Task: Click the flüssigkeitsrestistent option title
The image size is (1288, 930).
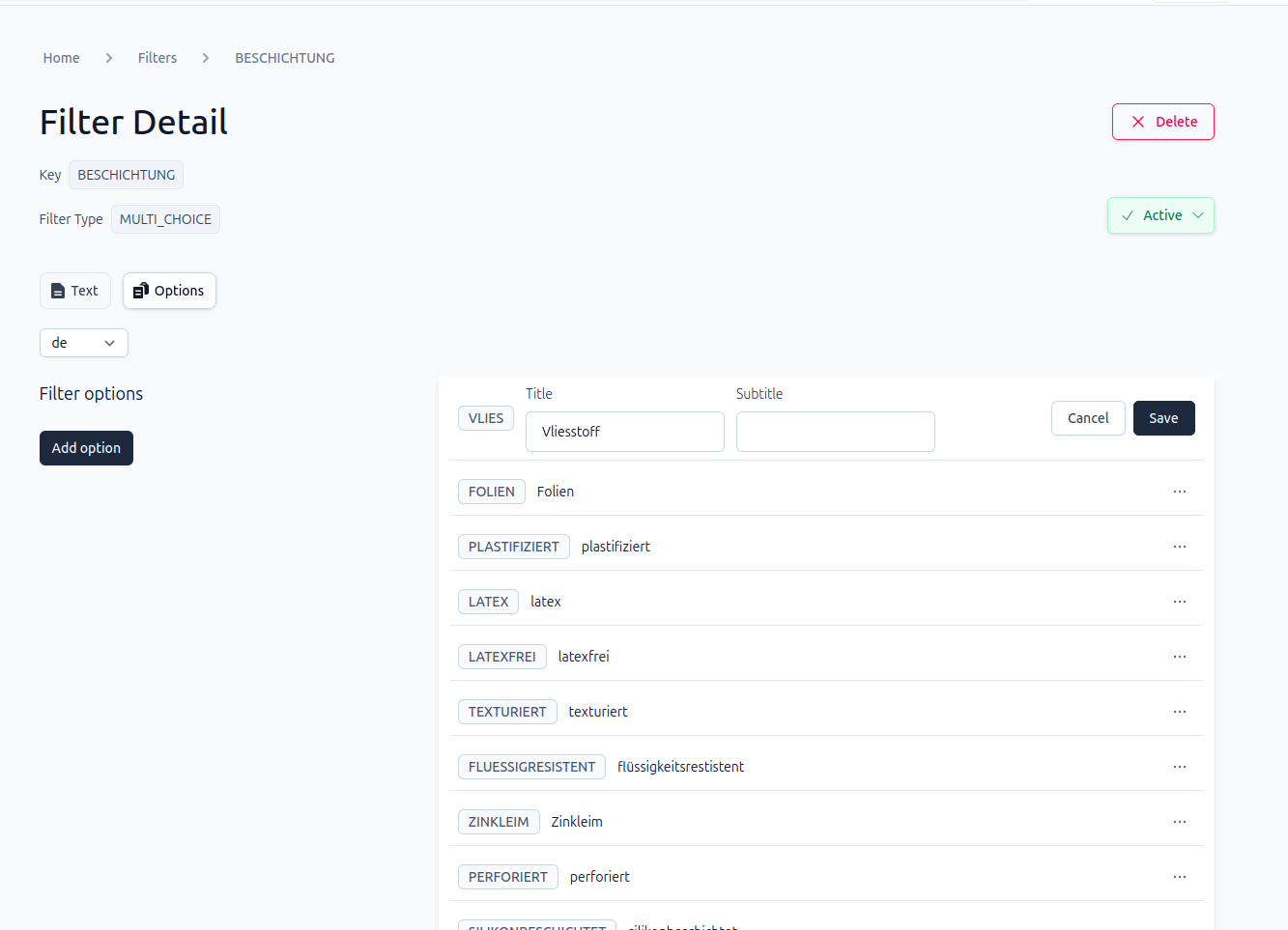Action: click(x=680, y=767)
